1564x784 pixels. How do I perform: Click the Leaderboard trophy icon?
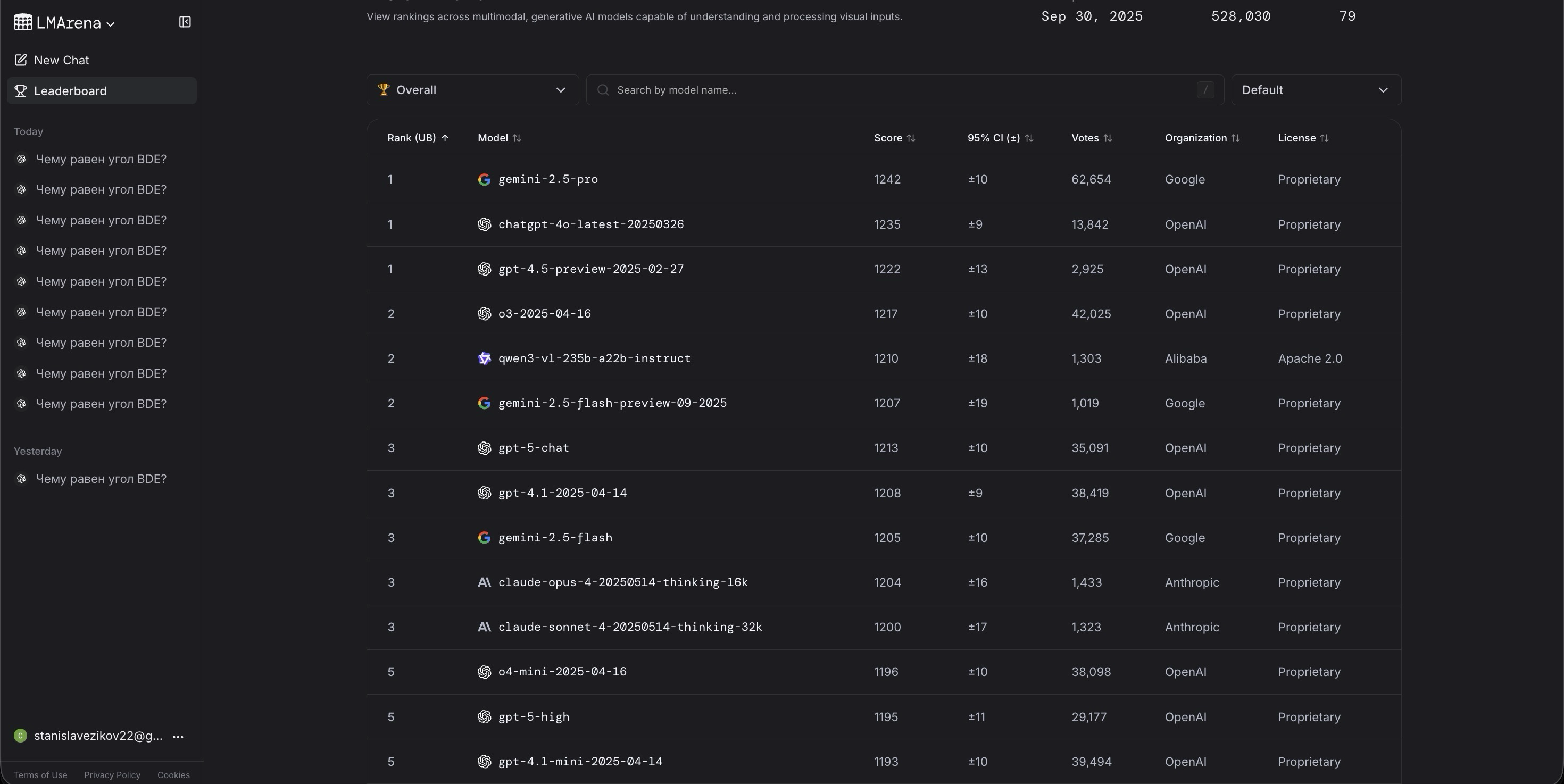click(21, 91)
